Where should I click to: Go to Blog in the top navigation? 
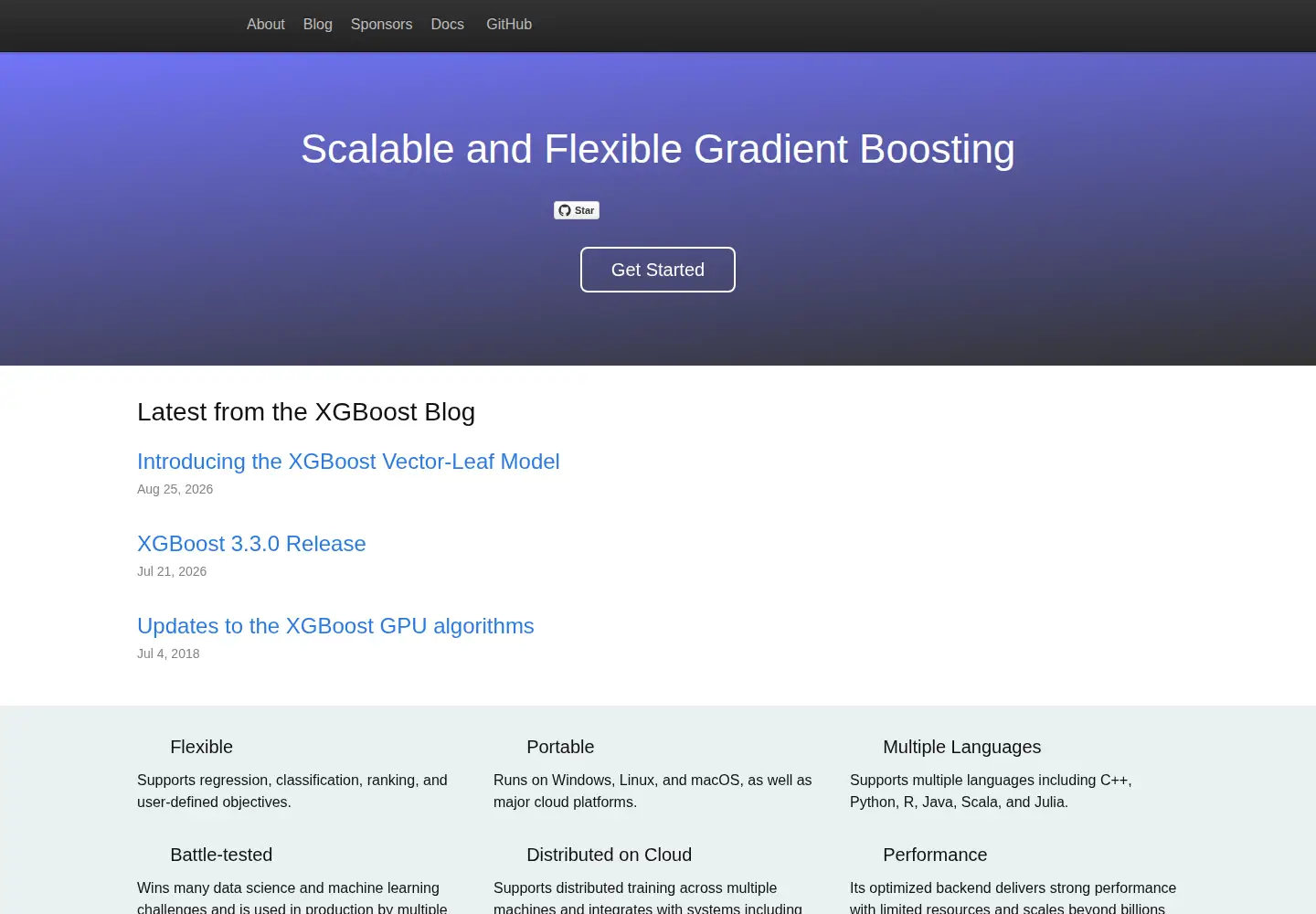coord(317,25)
